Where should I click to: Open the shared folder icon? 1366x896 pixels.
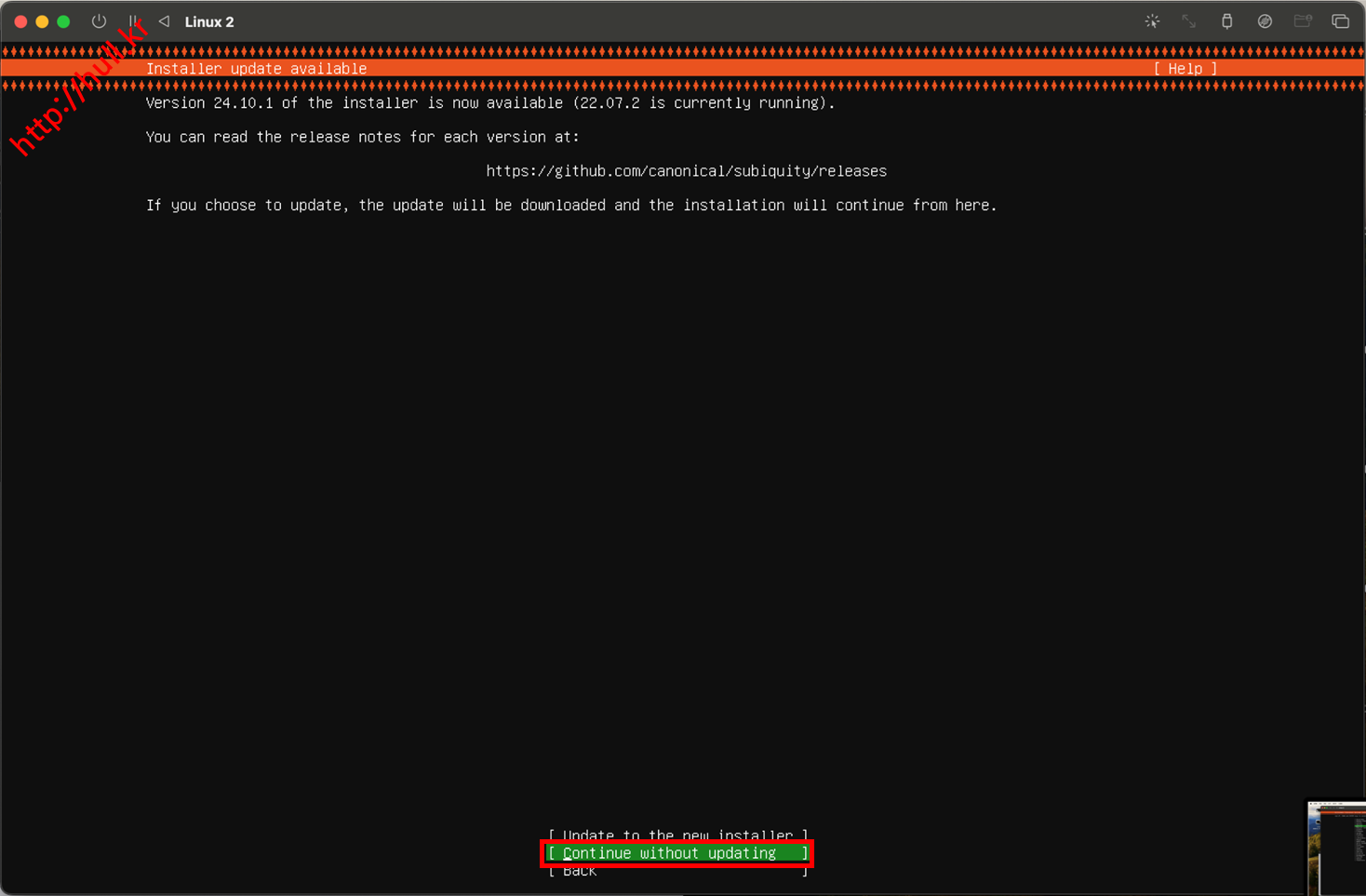(1303, 21)
